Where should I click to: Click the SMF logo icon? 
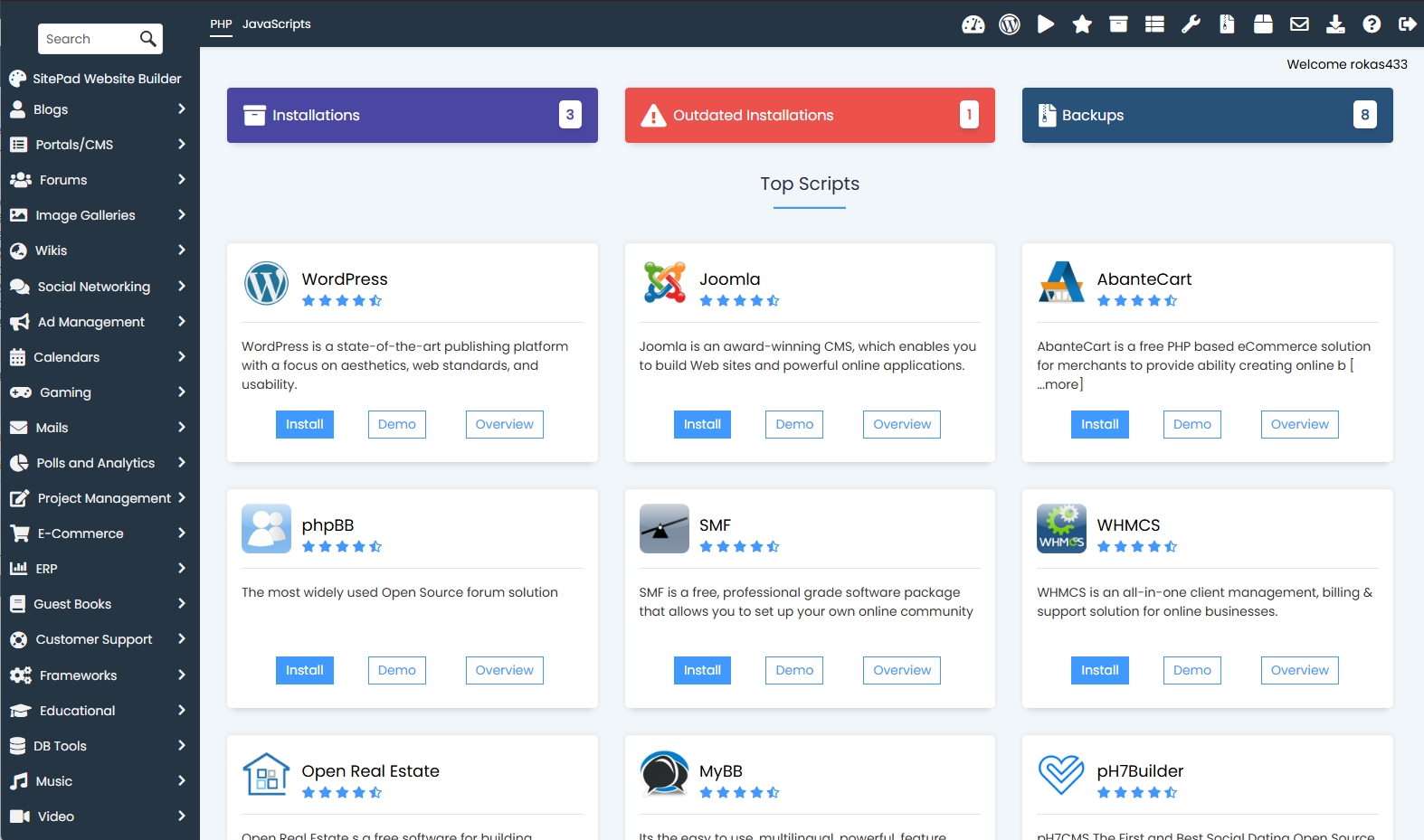[664, 528]
